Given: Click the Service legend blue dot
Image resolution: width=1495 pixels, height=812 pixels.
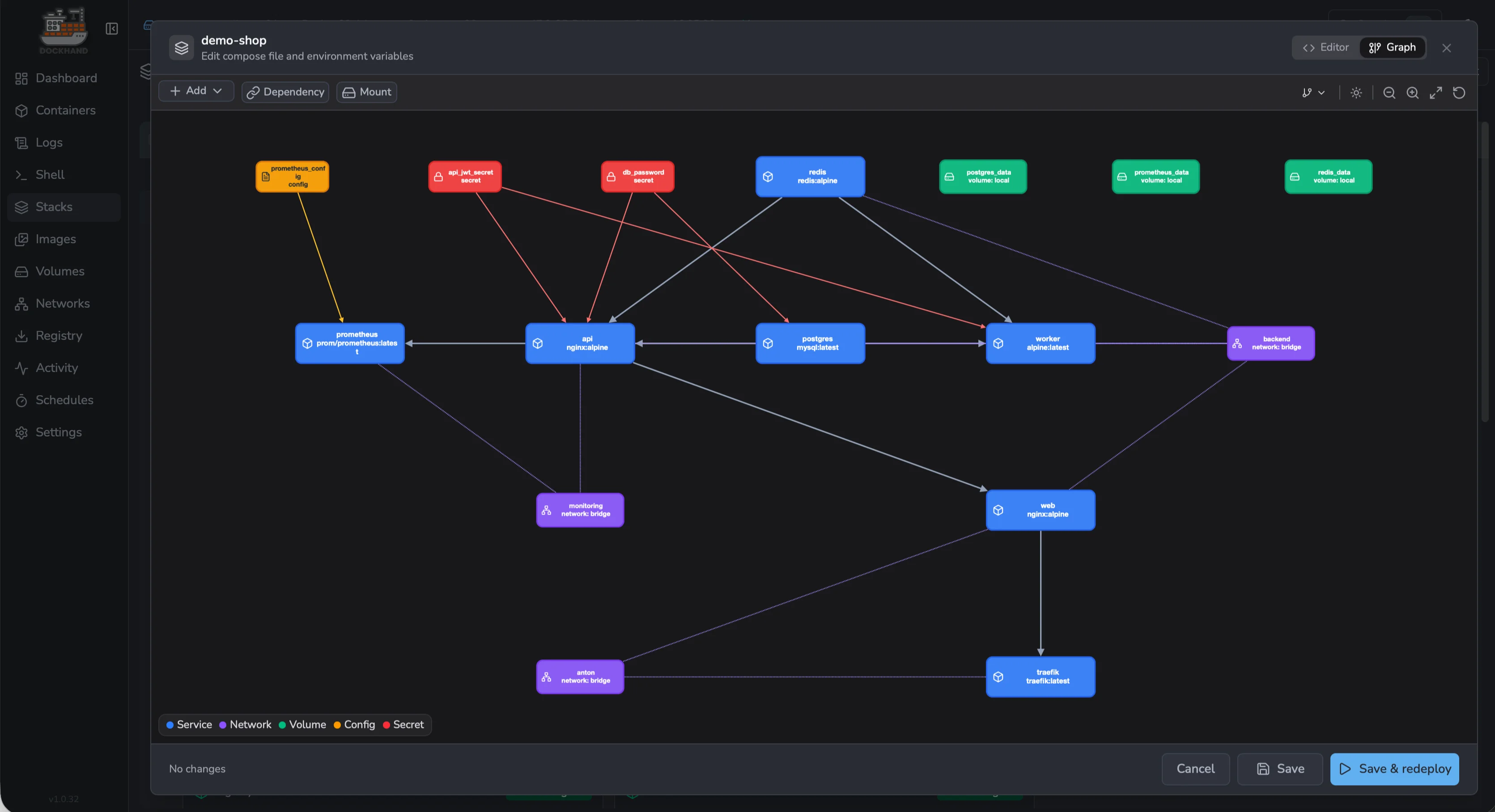Looking at the screenshot, I should 170,725.
